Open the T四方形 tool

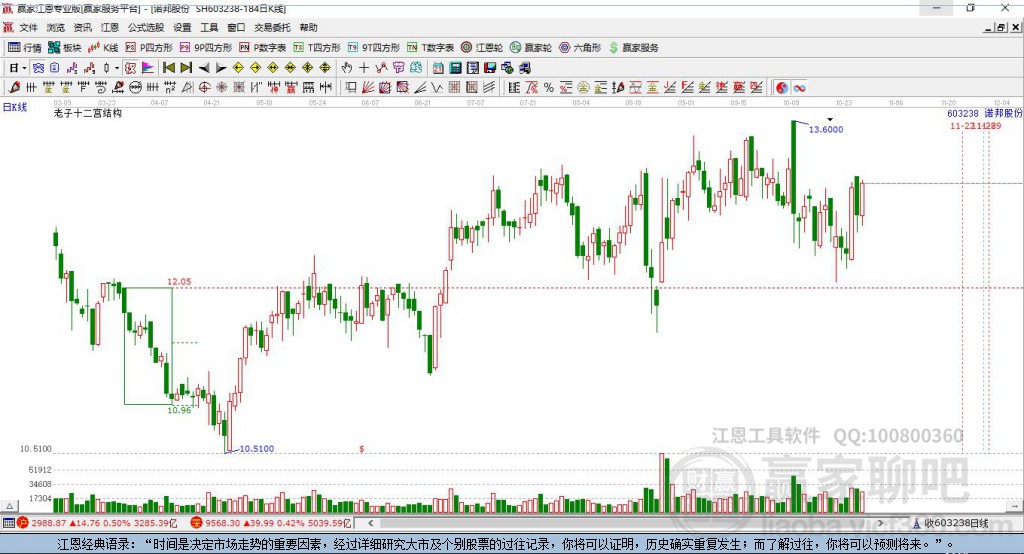[x=317, y=48]
